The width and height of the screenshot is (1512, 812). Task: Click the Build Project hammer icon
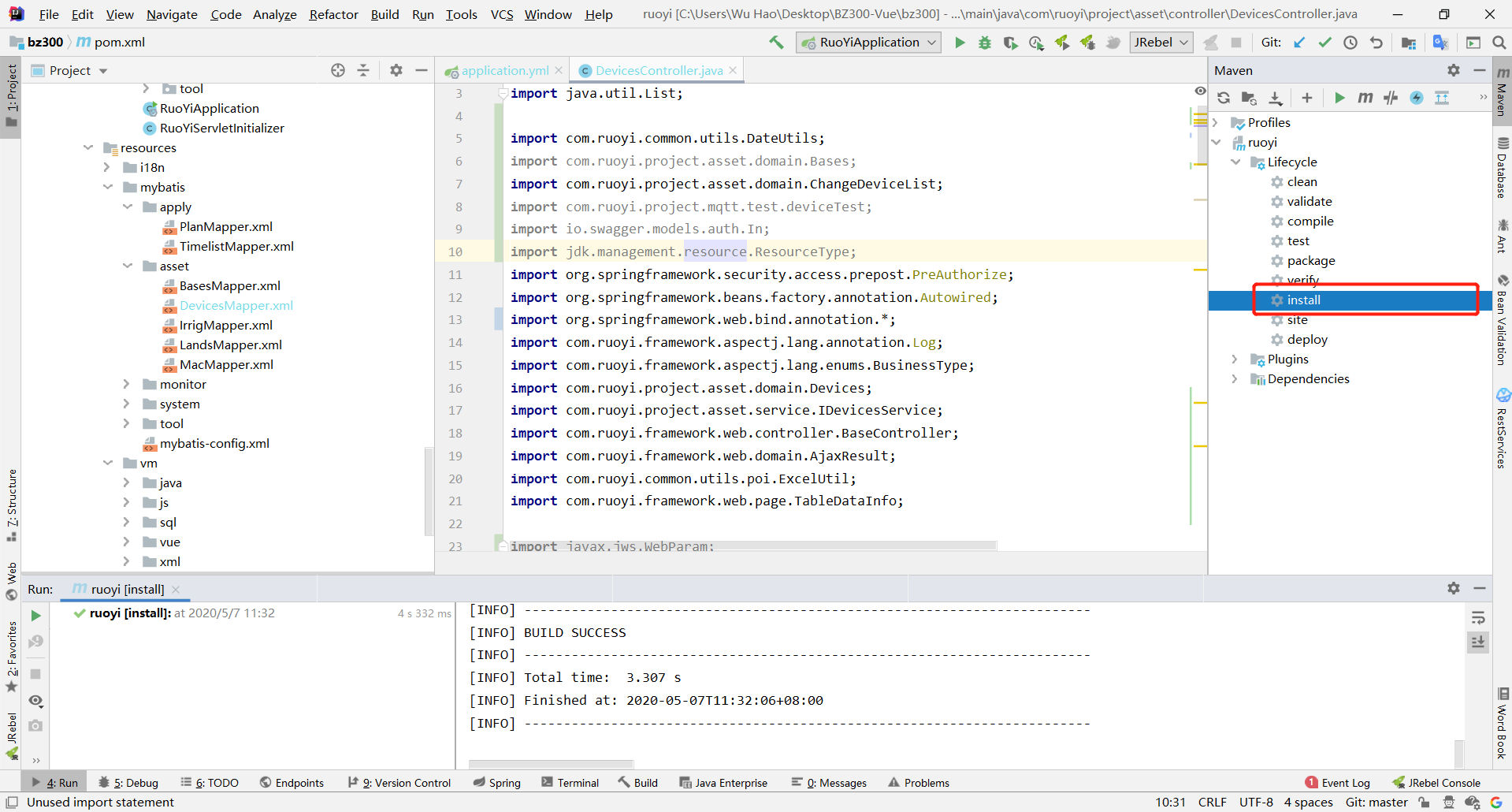(x=776, y=43)
